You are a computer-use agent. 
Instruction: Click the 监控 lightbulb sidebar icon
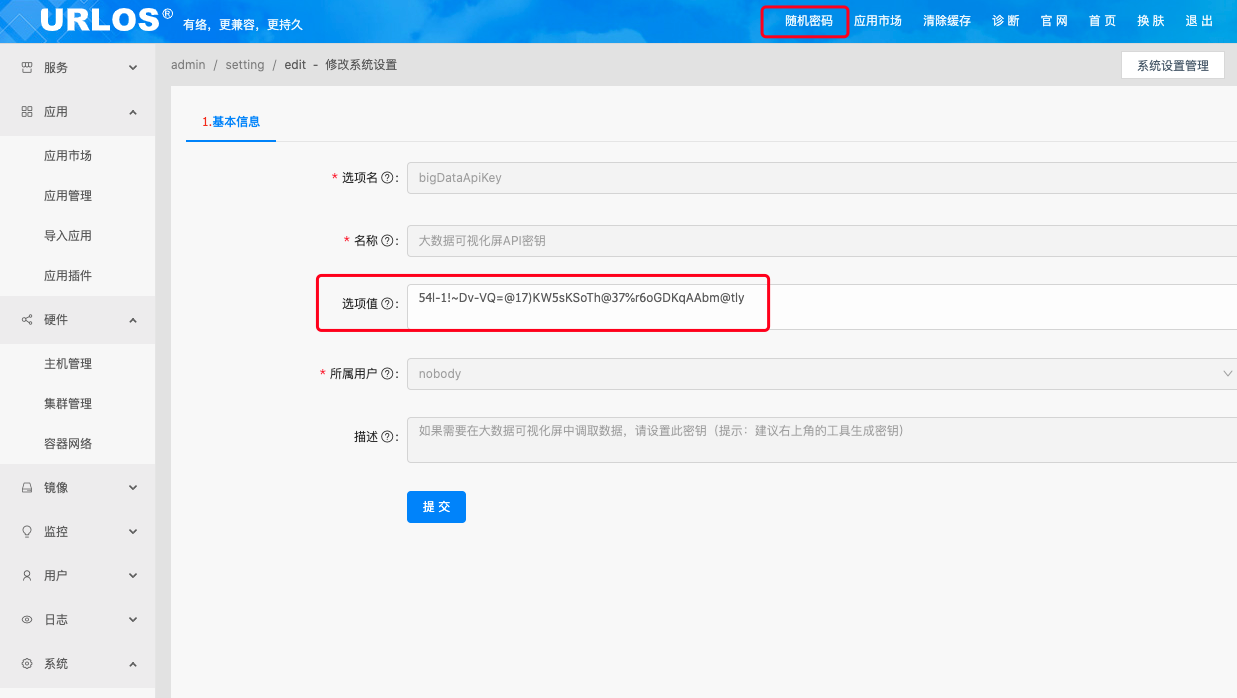(x=27, y=532)
